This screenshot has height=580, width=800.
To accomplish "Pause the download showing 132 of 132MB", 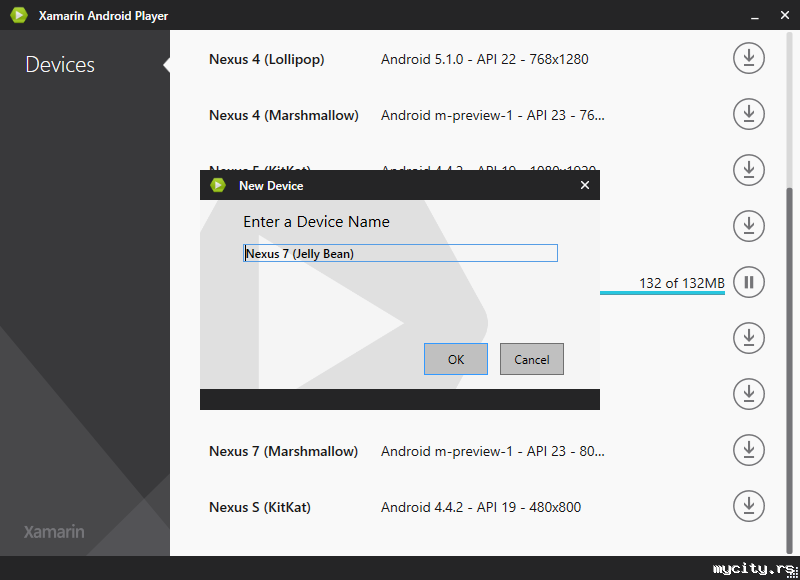I will point(748,282).
